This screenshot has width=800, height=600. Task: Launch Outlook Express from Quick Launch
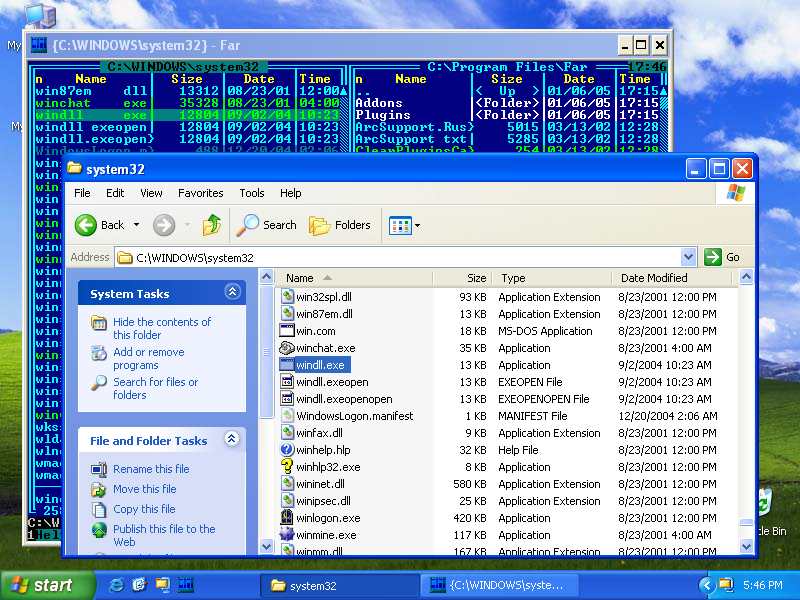[139, 585]
